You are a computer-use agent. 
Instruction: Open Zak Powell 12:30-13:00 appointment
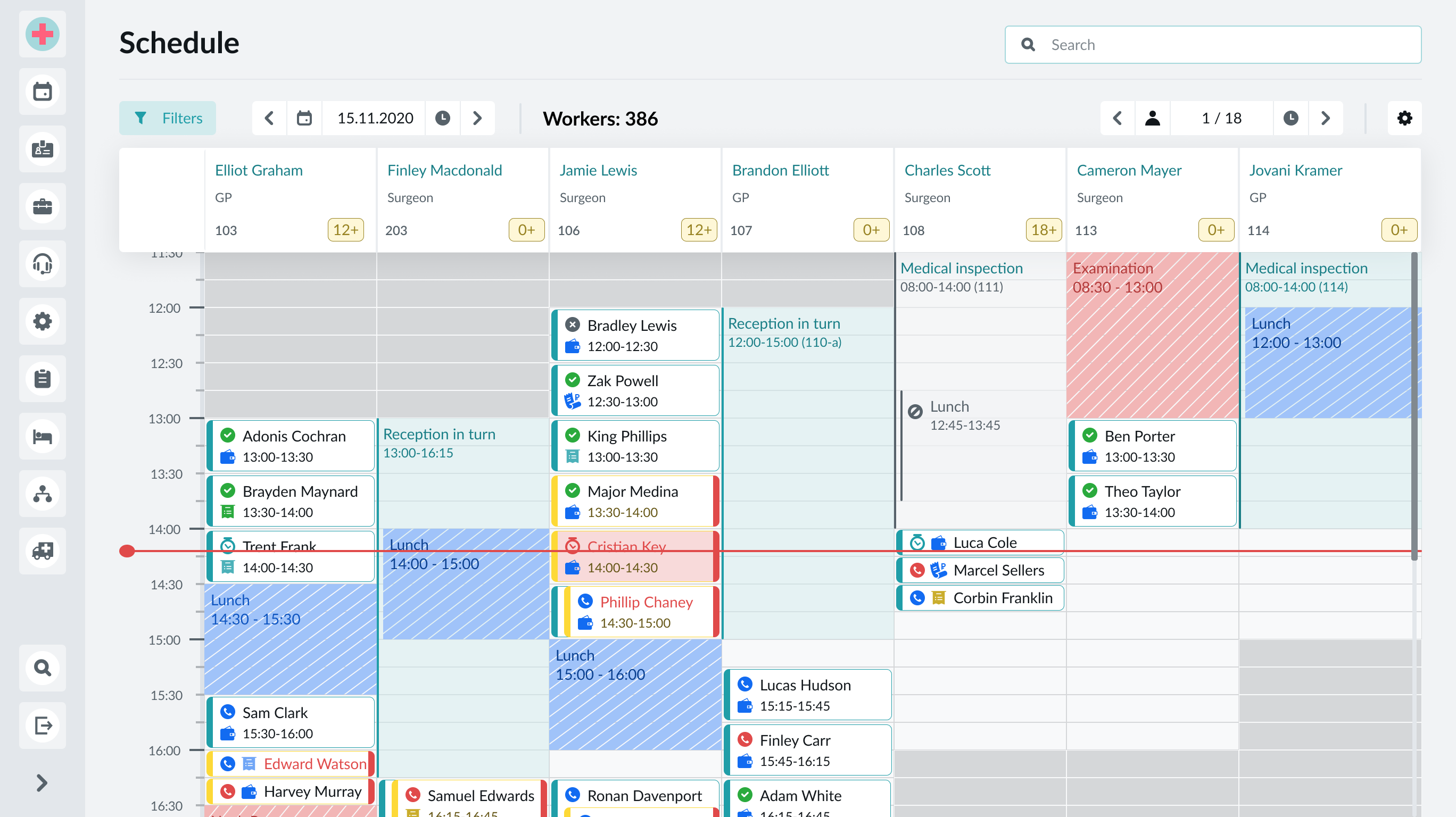634,390
